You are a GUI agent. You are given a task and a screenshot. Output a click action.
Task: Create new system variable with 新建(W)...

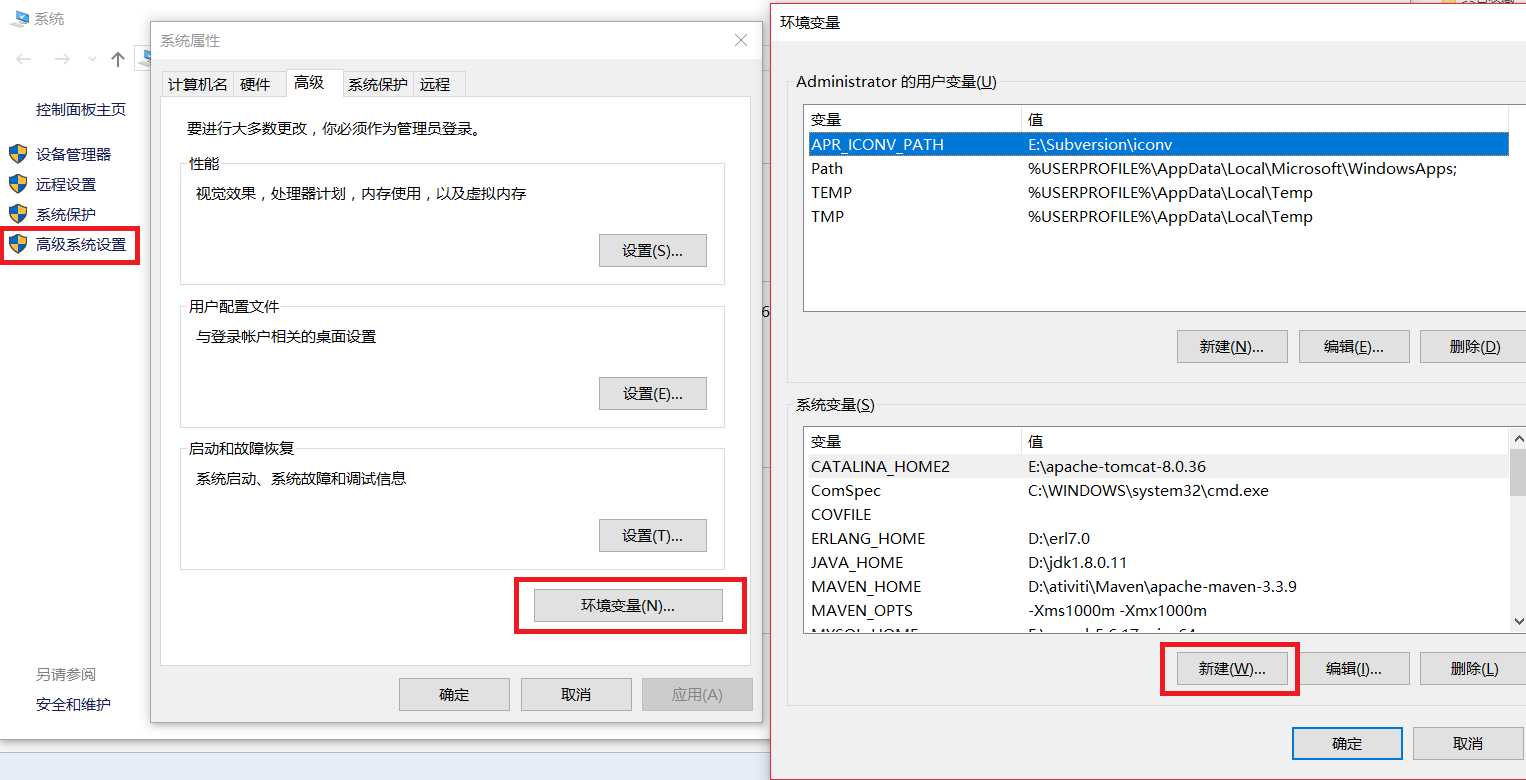(x=1232, y=669)
